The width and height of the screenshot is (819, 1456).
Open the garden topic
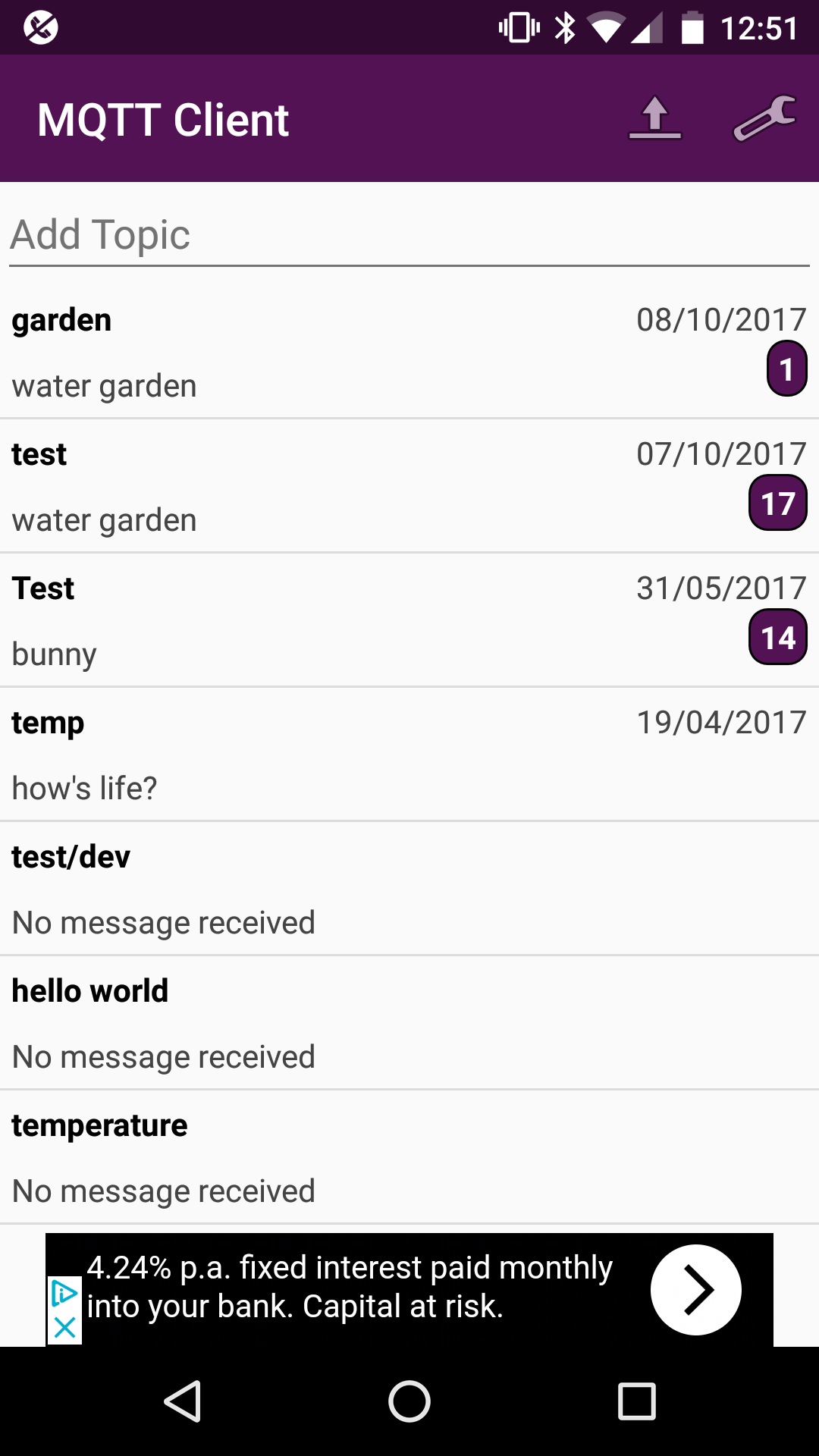pyautogui.click(x=303, y=352)
